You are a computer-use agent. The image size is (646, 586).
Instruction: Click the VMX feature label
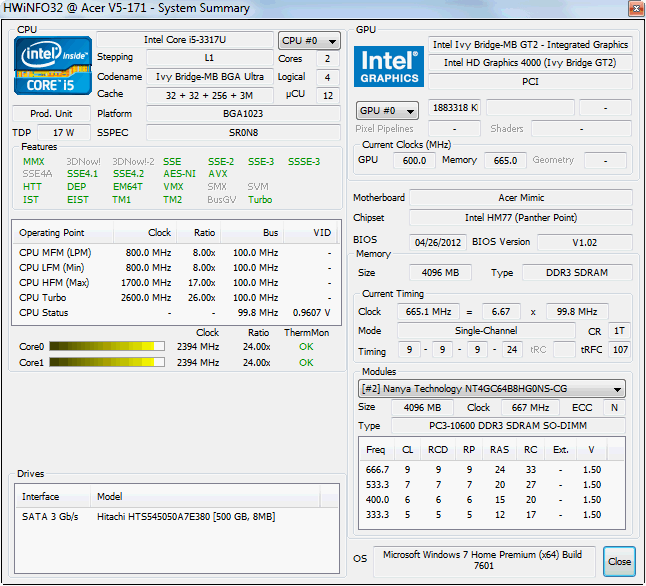click(173, 187)
